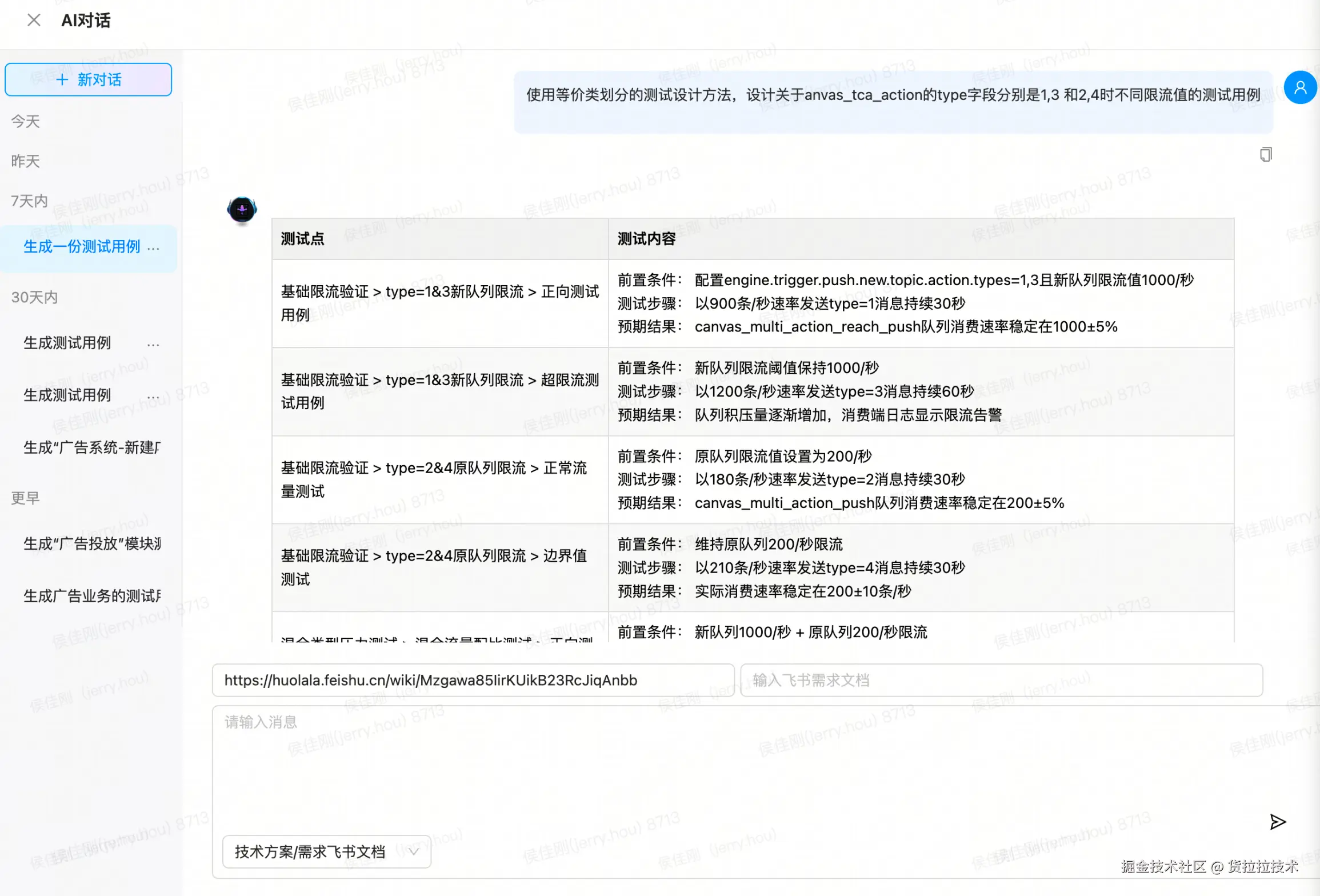The height and width of the screenshot is (896, 1320).
Task: Open the 生成广告业务的测试 conversation
Action: point(91,596)
